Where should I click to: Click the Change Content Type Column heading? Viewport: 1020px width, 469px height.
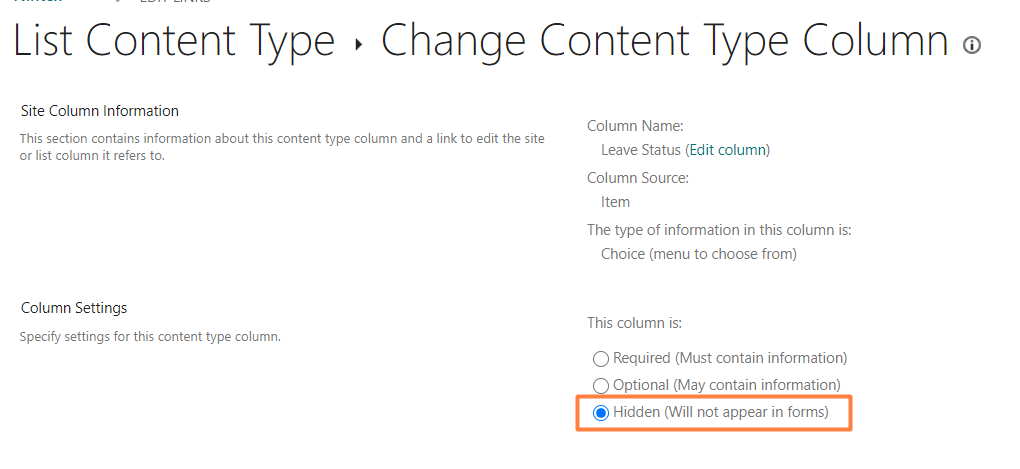pyautogui.click(x=664, y=42)
